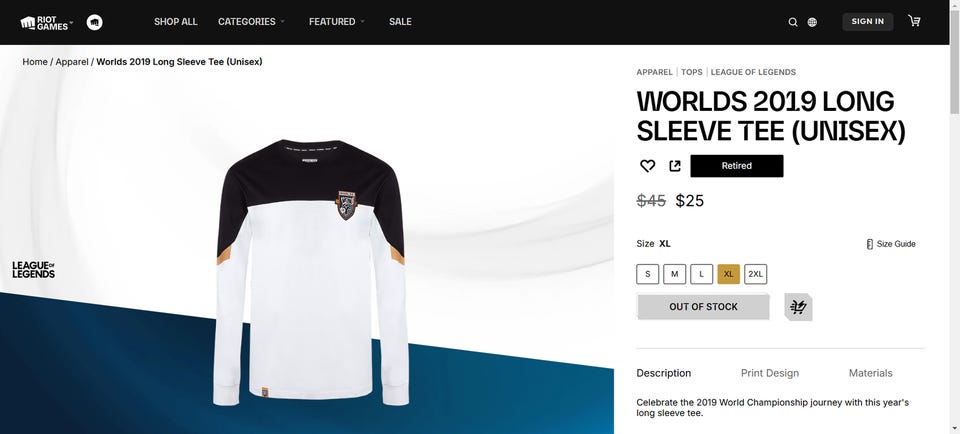This screenshot has height=434, width=960.
Task: Select size S
Action: click(648, 274)
